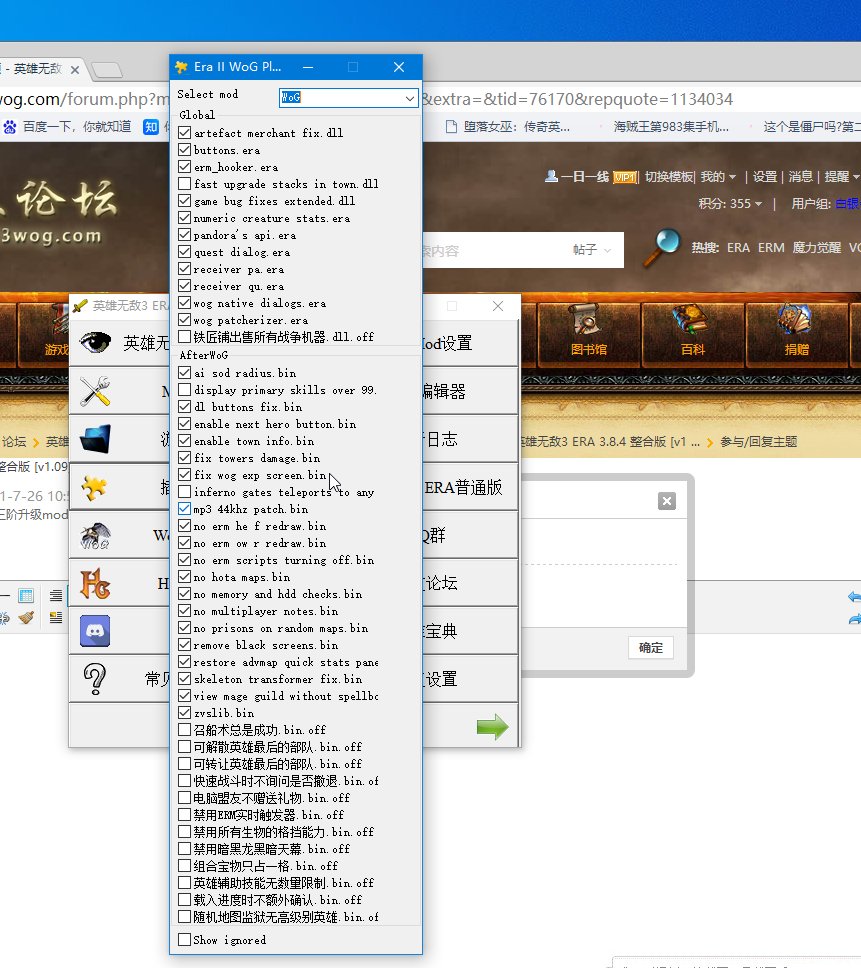Open the yellow puzzle piece plugin entry

click(94, 487)
